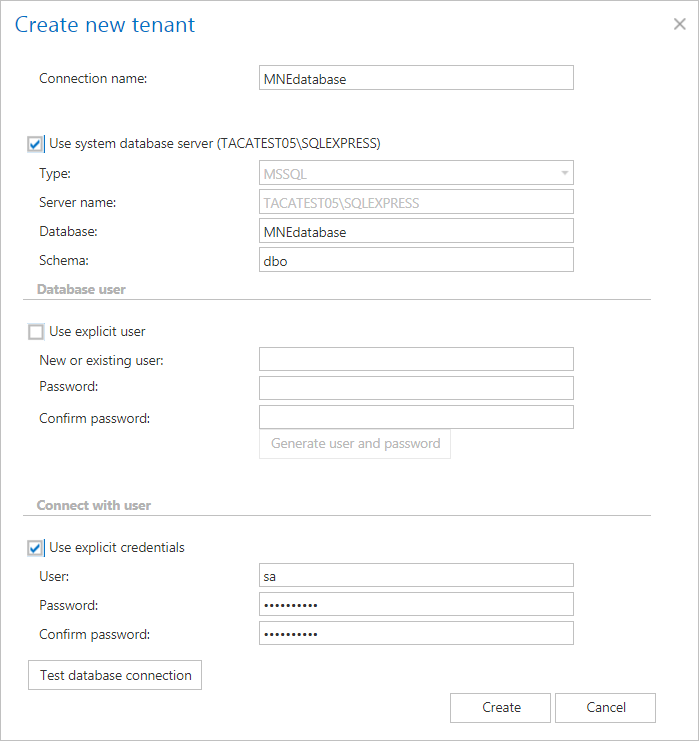Click Database user Confirm password field
Image resolution: width=699 pixels, height=741 pixels.
(415, 416)
